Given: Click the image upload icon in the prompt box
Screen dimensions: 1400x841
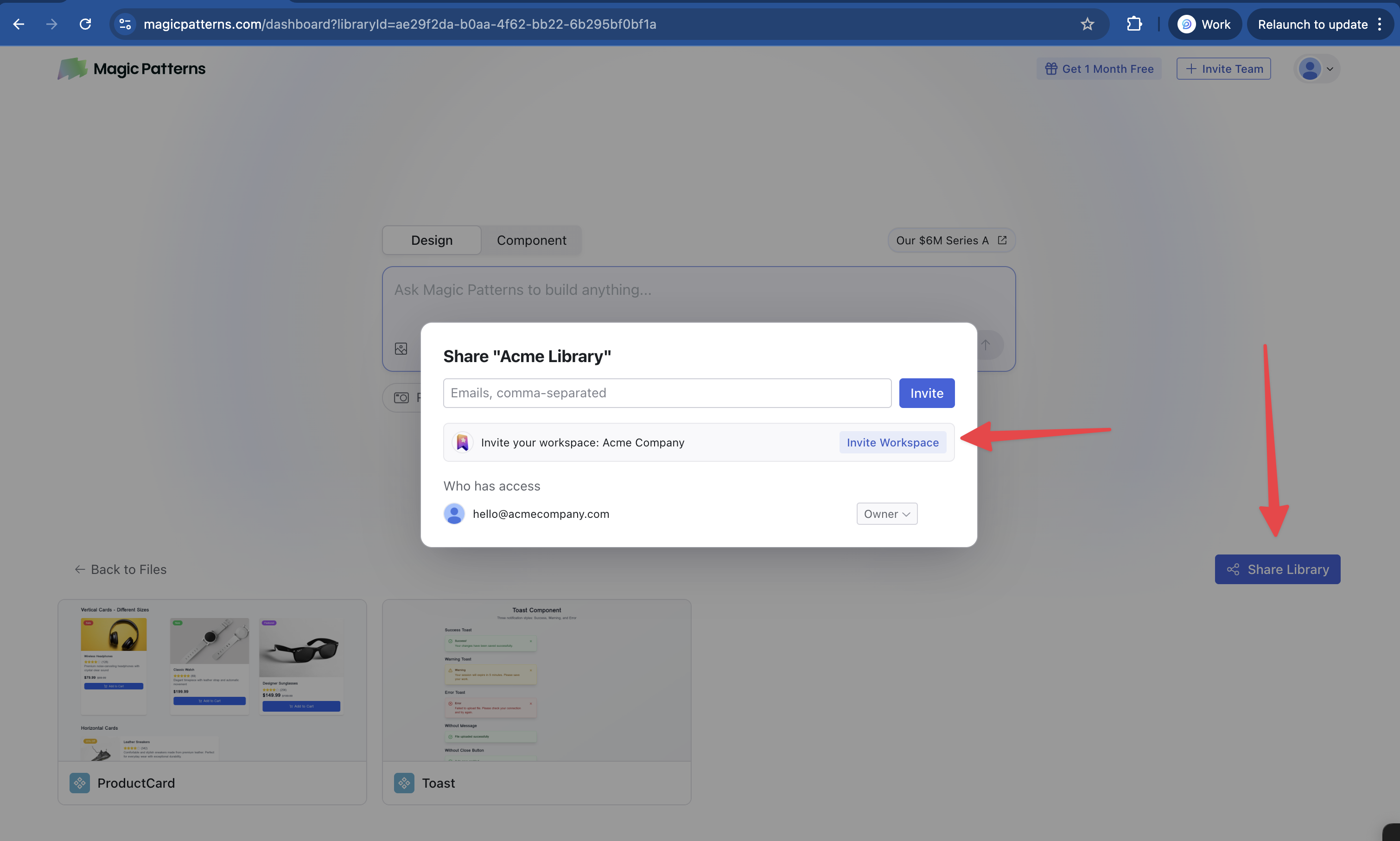Looking at the screenshot, I should click(401, 348).
